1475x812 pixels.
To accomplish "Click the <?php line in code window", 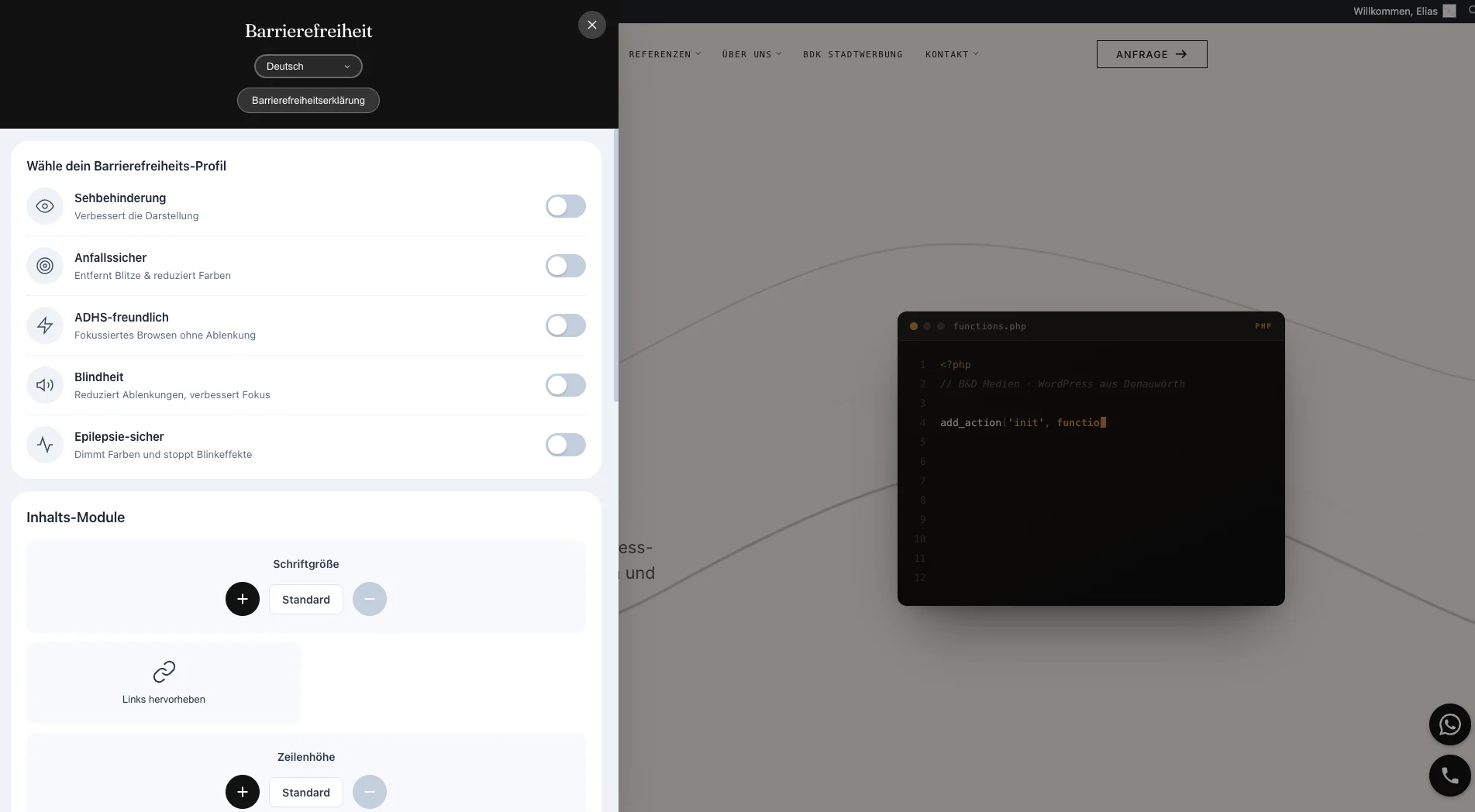I will [x=955, y=365].
